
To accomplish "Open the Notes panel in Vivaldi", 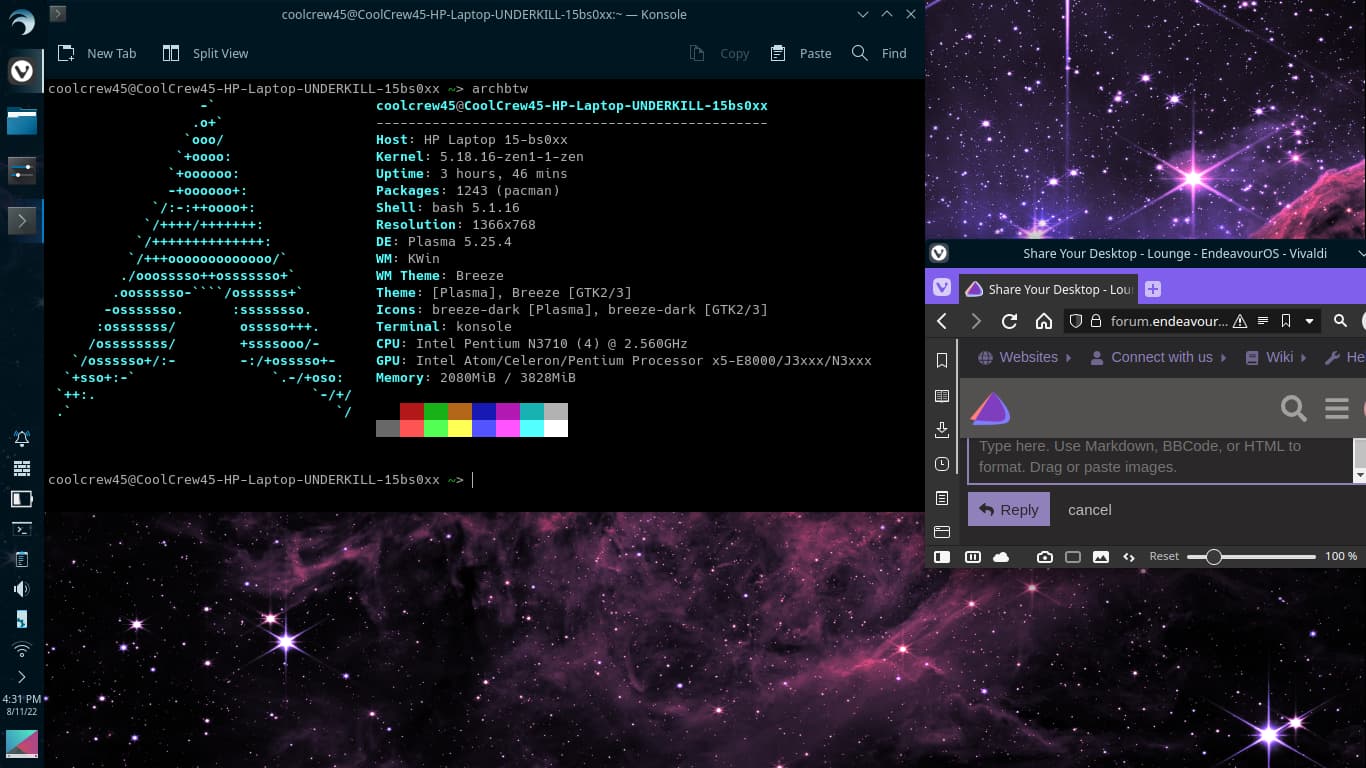I will coord(942,498).
